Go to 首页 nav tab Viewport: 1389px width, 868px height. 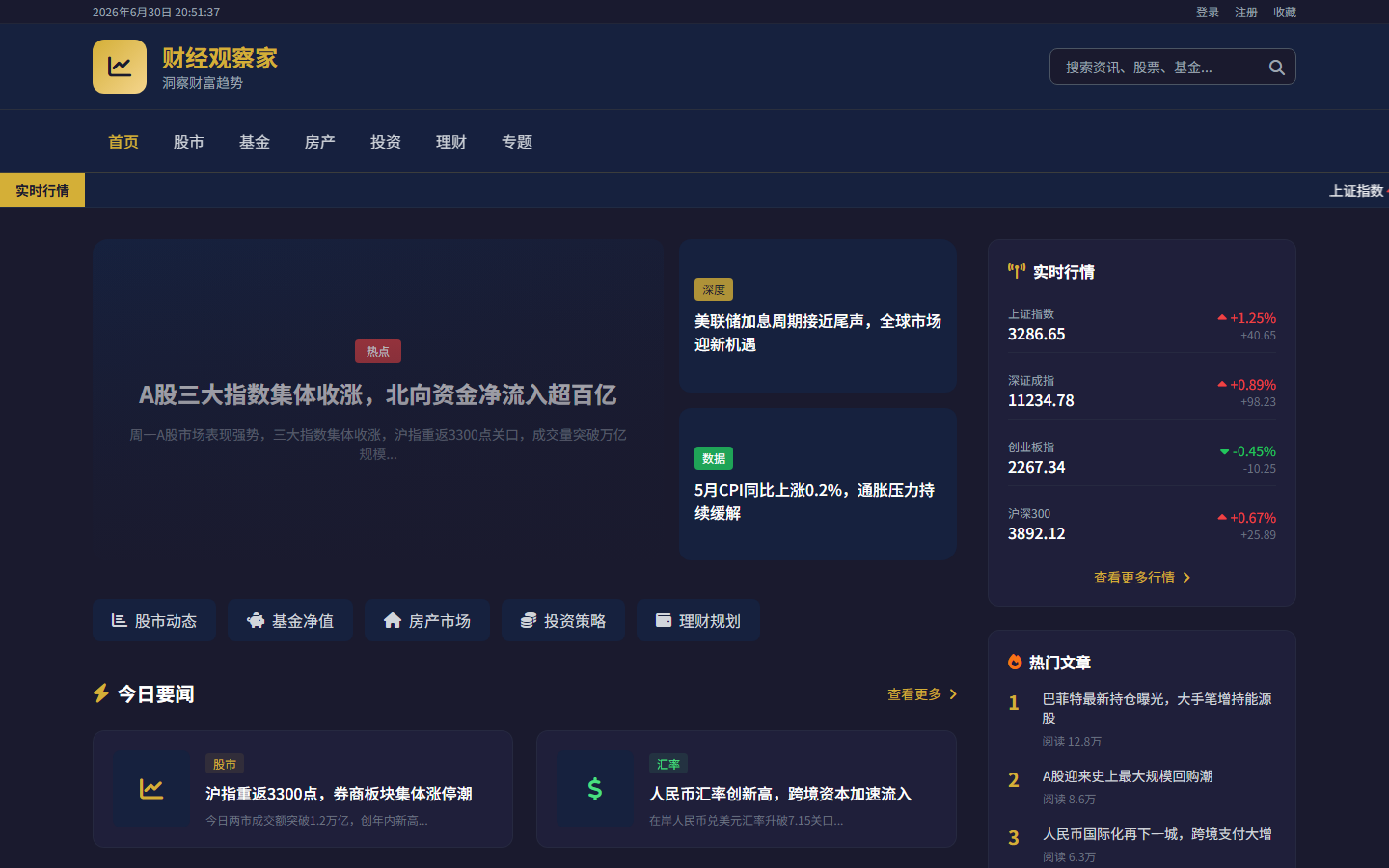123,142
